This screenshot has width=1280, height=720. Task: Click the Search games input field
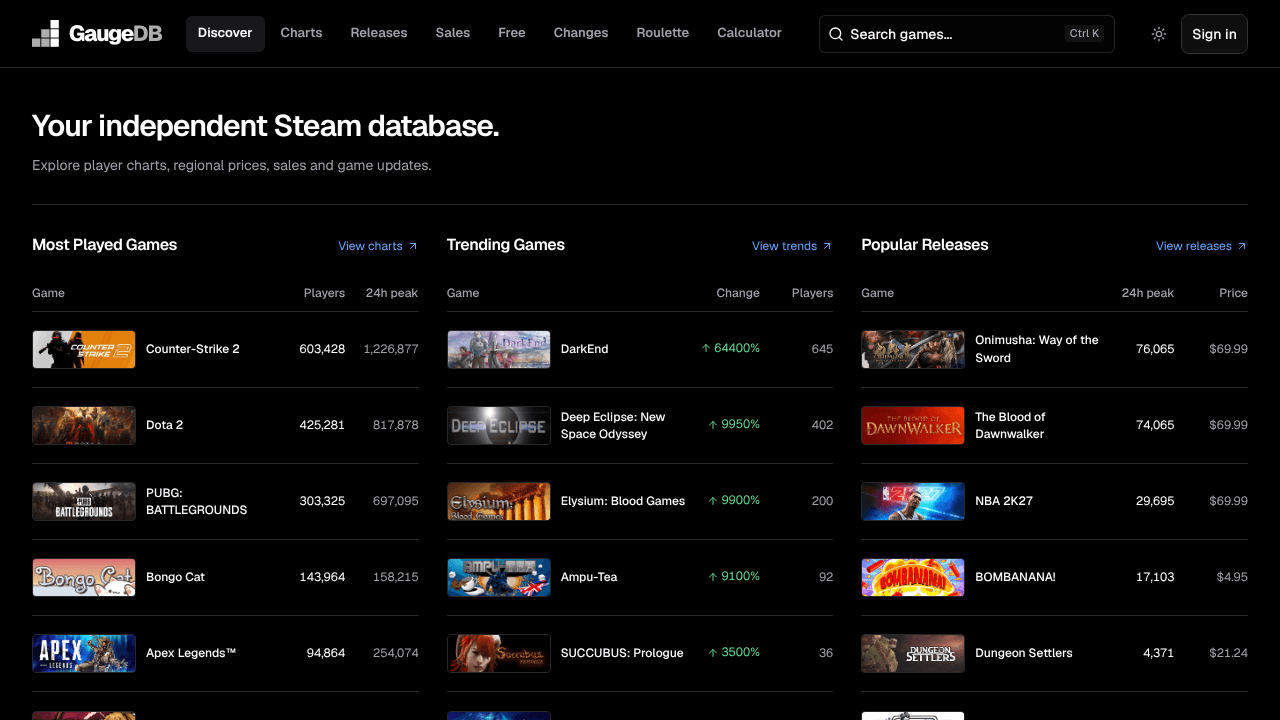pos(966,34)
